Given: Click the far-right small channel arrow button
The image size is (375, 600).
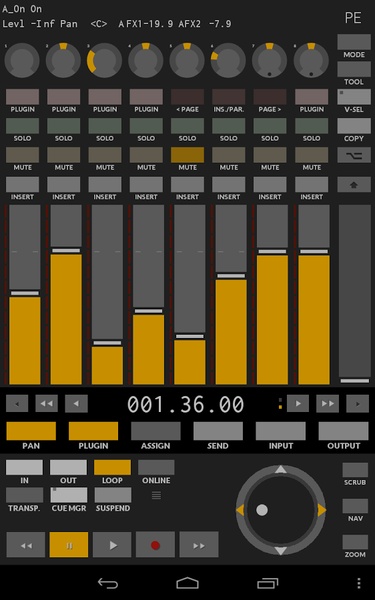Looking at the screenshot, I should 357,403.
